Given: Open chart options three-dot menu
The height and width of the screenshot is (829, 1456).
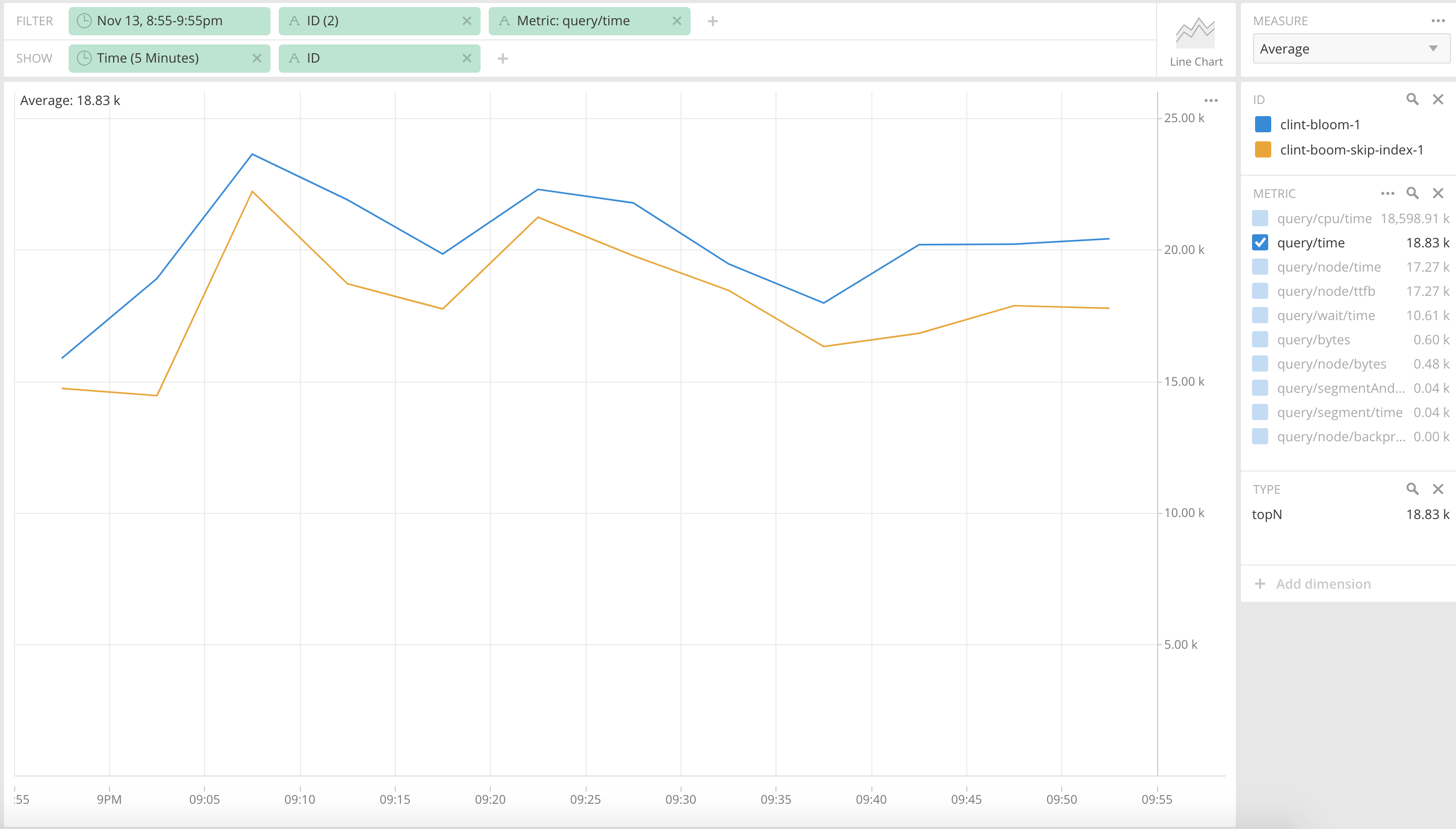Looking at the screenshot, I should 1211,100.
